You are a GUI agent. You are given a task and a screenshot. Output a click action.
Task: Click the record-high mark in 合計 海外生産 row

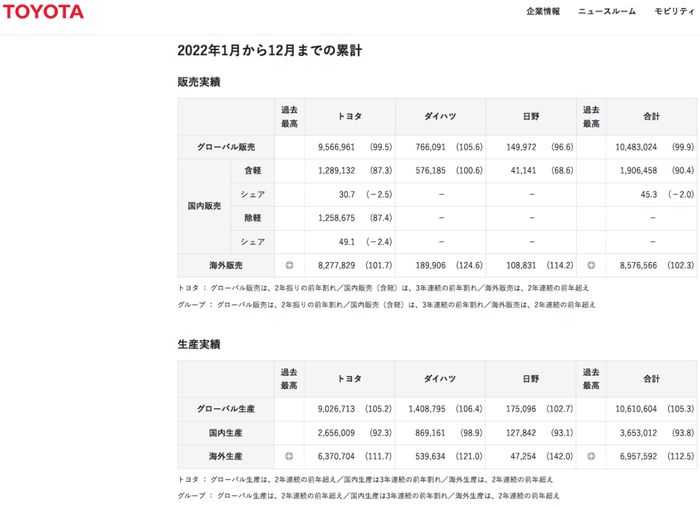[591, 456]
